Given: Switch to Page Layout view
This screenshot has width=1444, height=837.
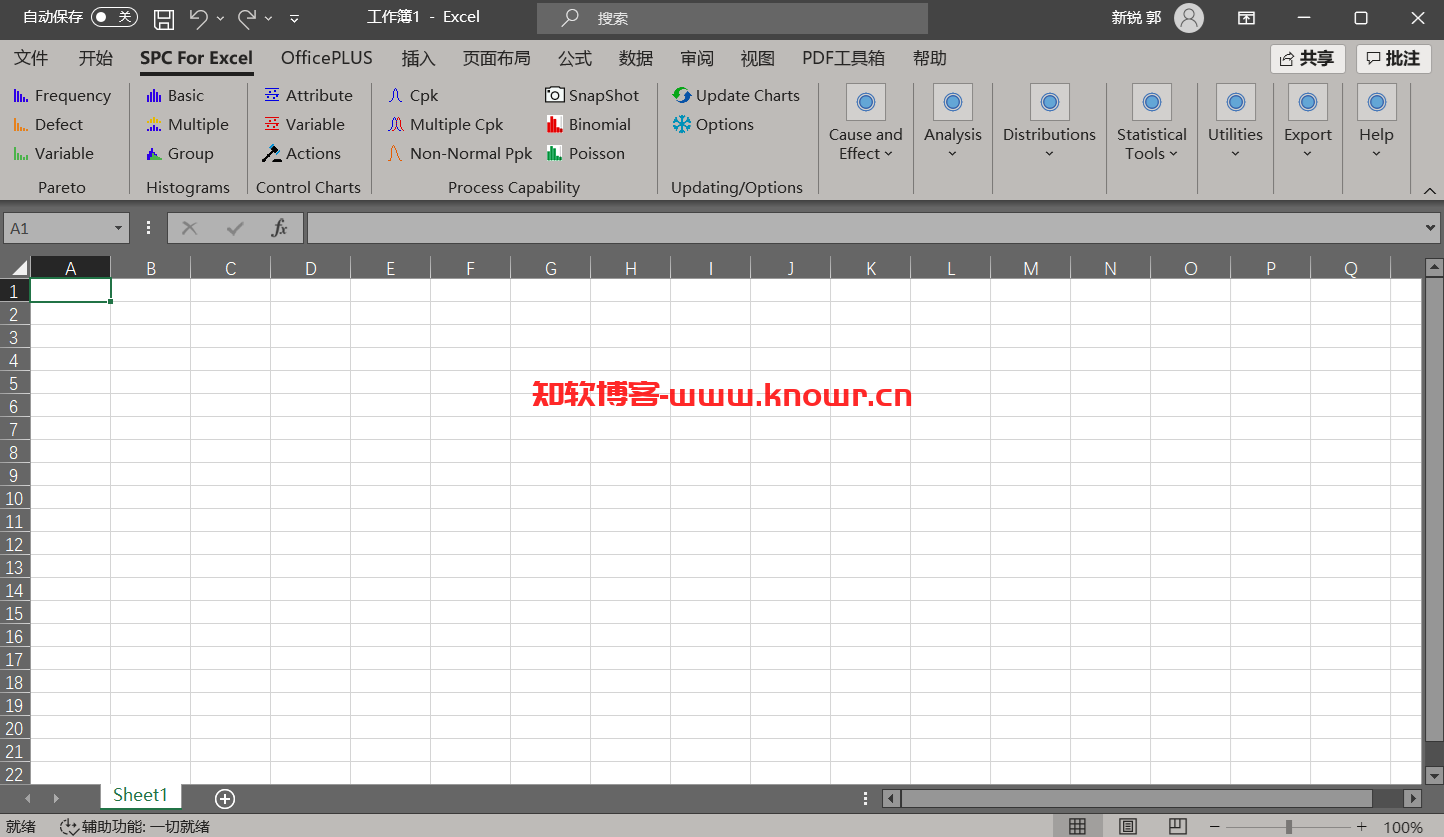Looking at the screenshot, I should (1128, 826).
